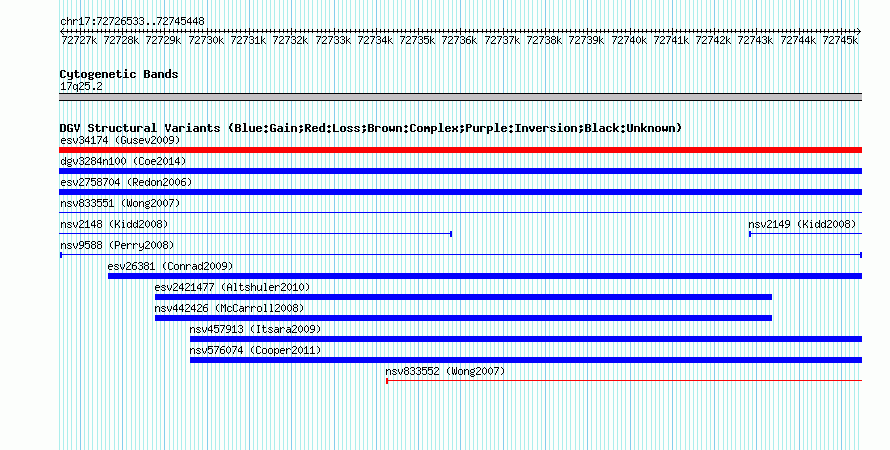This screenshot has height=450, width=890.
Task: Click the 72742k ruler tick label
Action: point(713,40)
